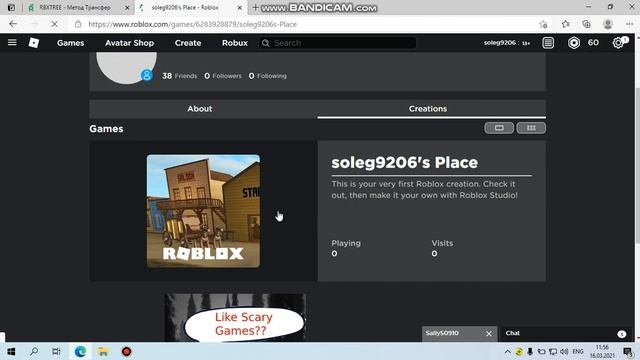
Task: Click the Robux currency icon
Action: [x=574, y=42]
